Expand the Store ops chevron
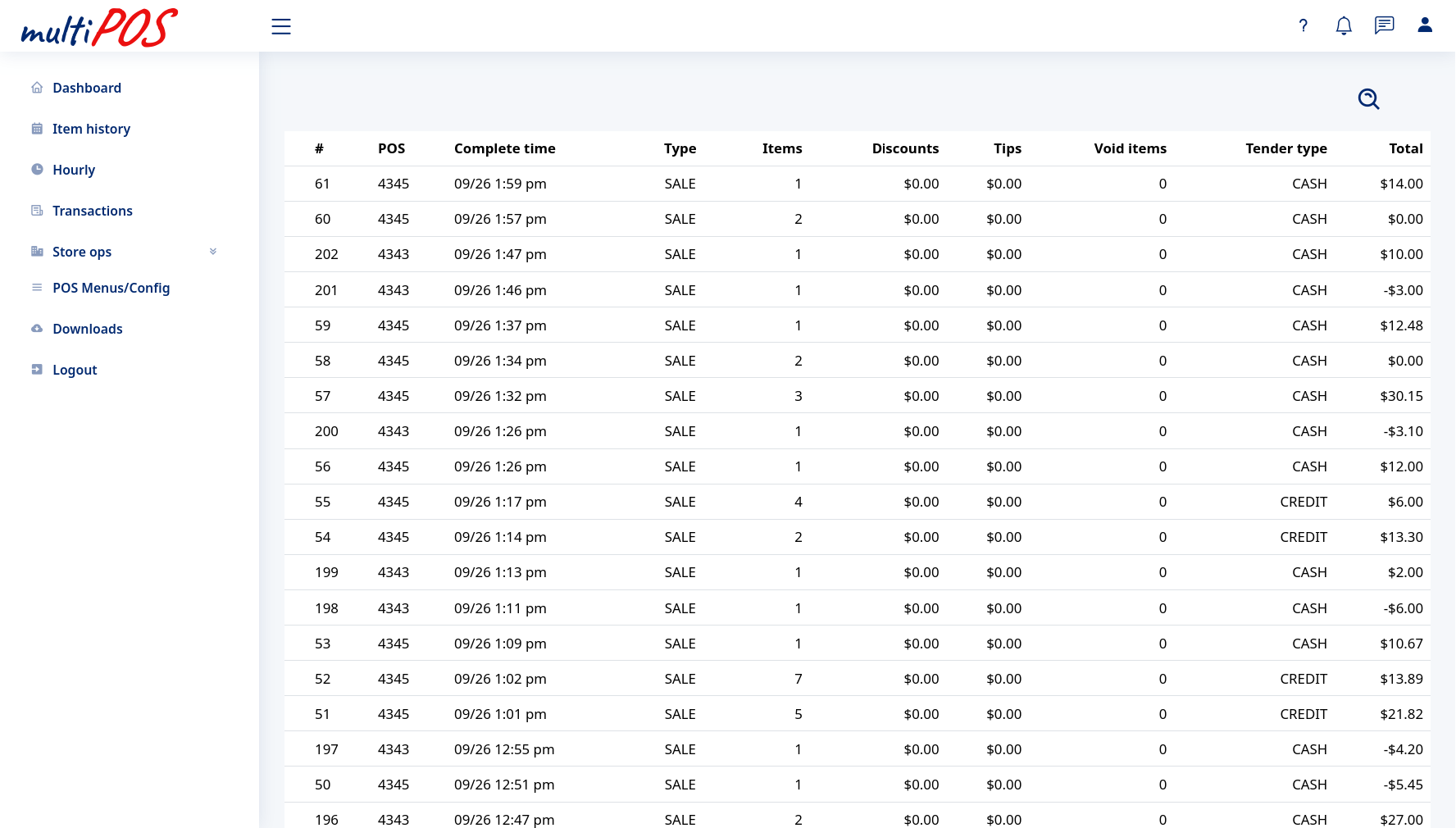 coord(213,252)
